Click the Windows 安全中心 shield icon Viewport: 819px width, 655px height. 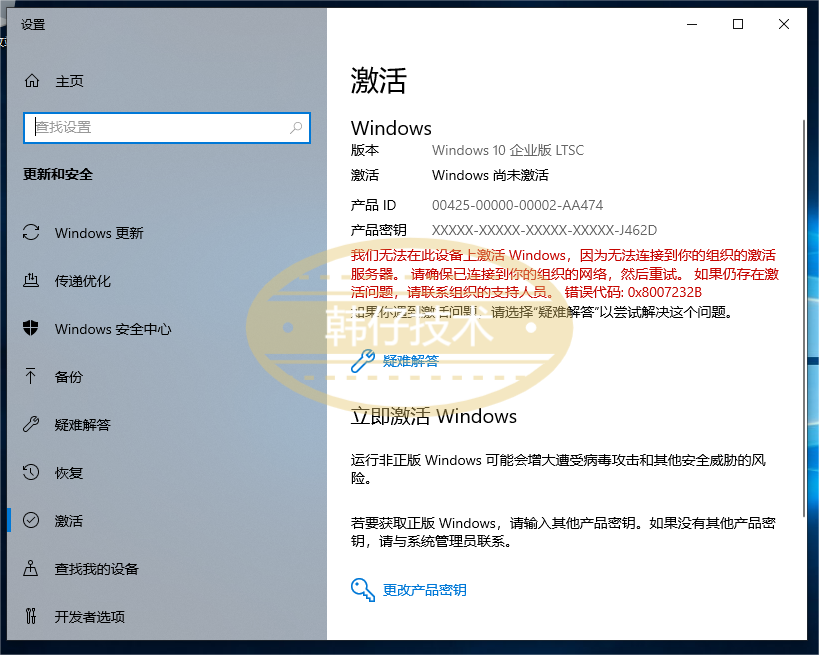point(31,329)
